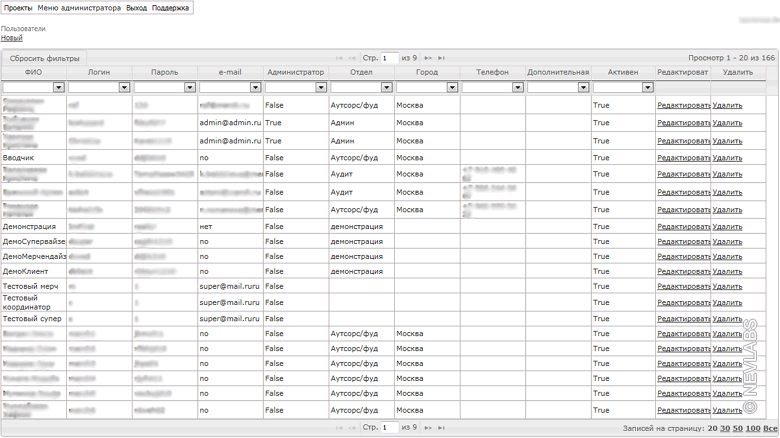Go to next page in bottom pager
The width and height of the screenshot is (780, 438).
pyautogui.click(x=428, y=427)
